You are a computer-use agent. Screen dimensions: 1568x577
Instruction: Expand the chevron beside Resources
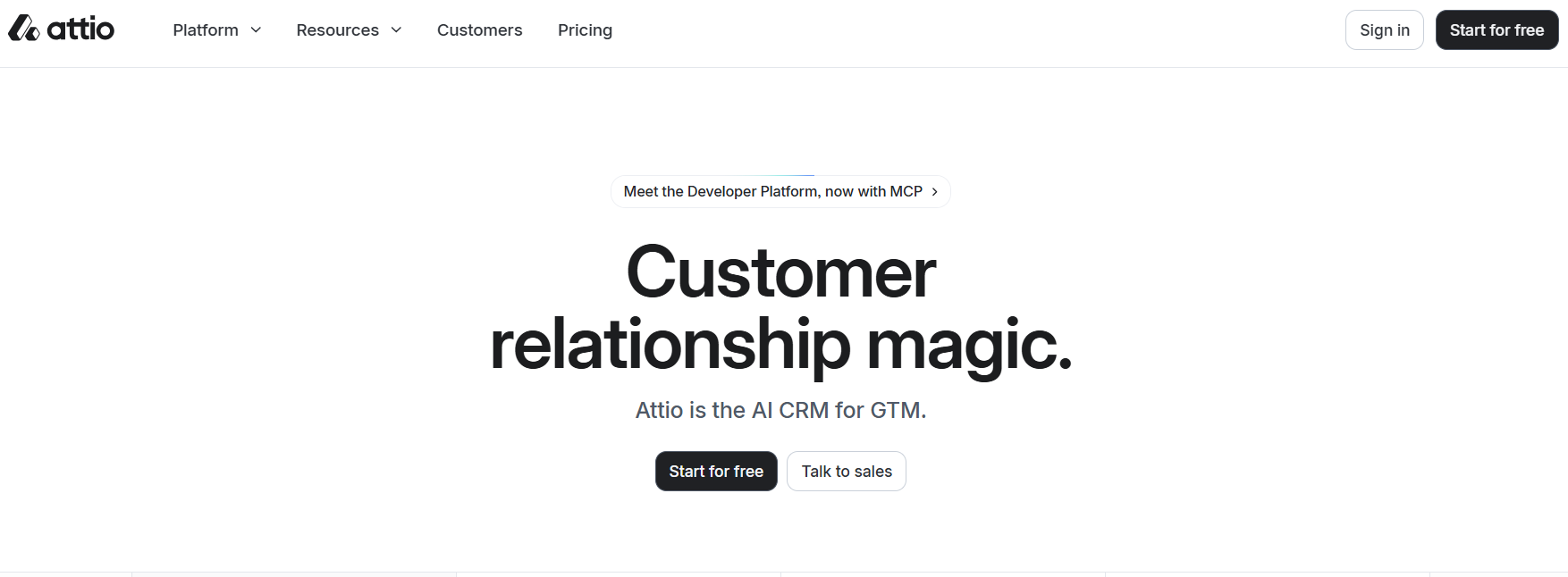(396, 30)
